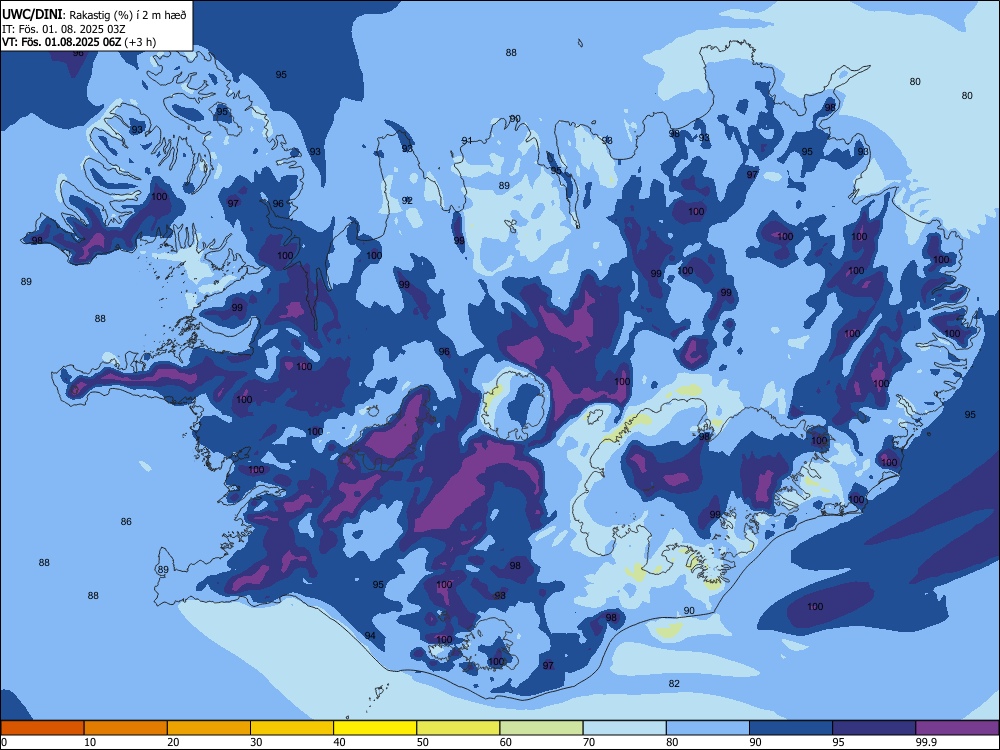Click the dark orange 0–10 legend swatch
The height and width of the screenshot is (750, 1000).
pyautogui.click(x=42, y=728)
